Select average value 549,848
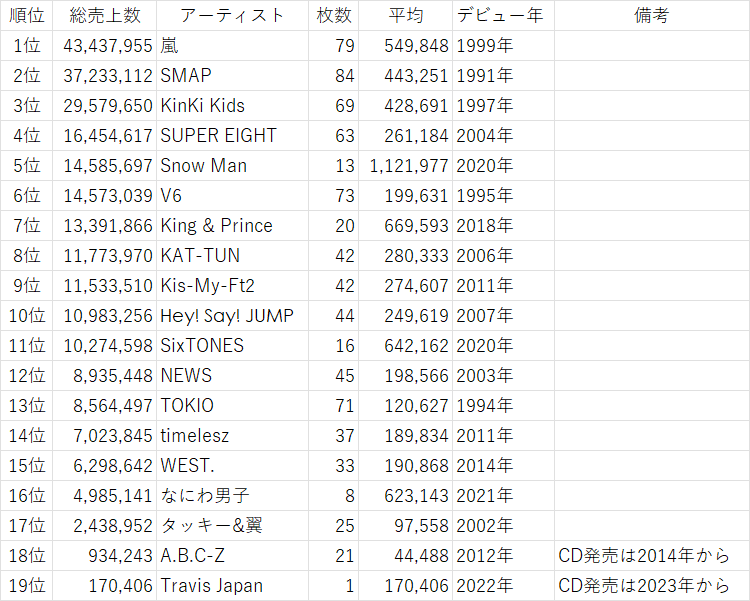This screenshot has width=750, height=601. point(406,45)
